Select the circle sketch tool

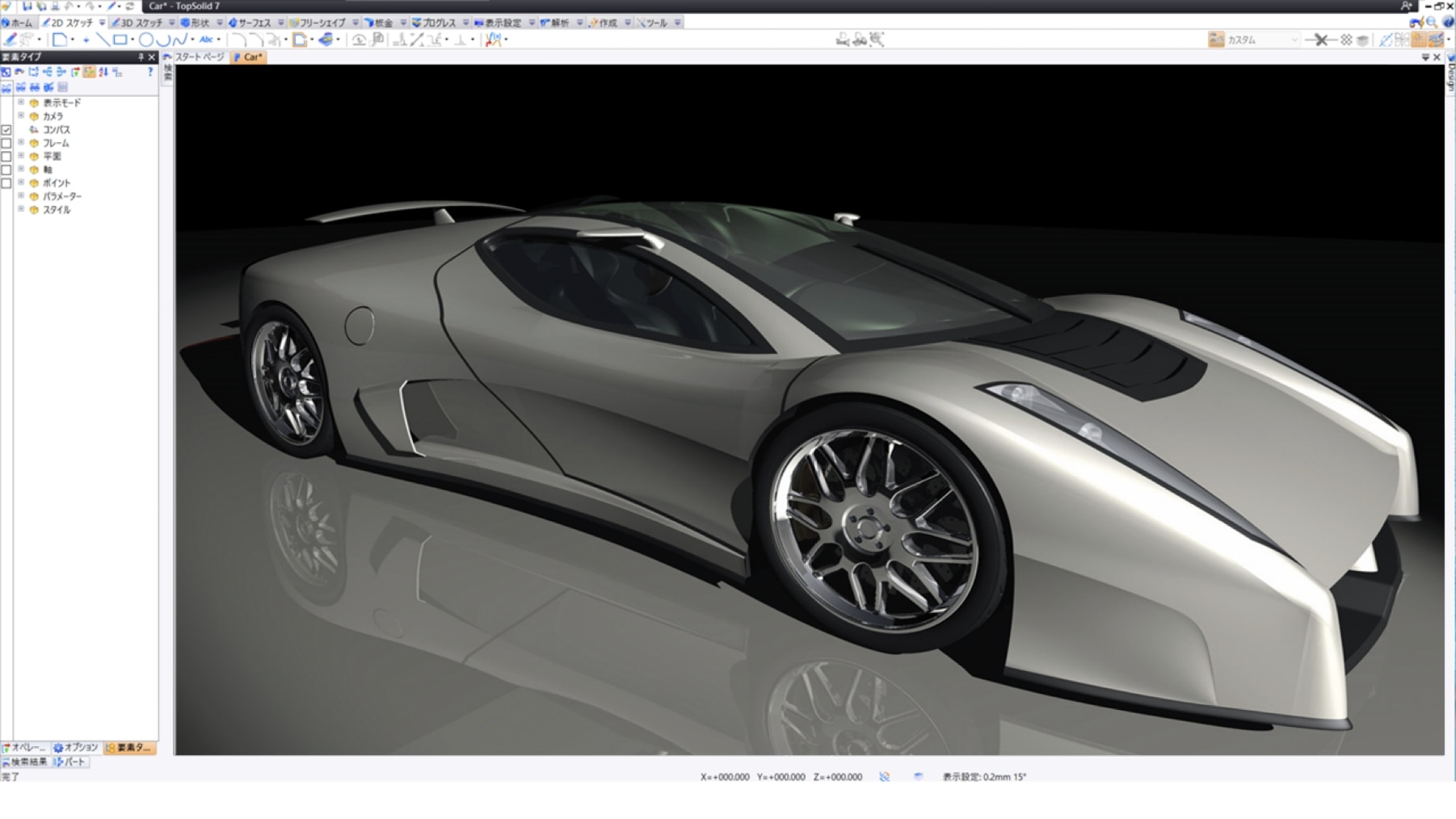click(x=145, y=40)
